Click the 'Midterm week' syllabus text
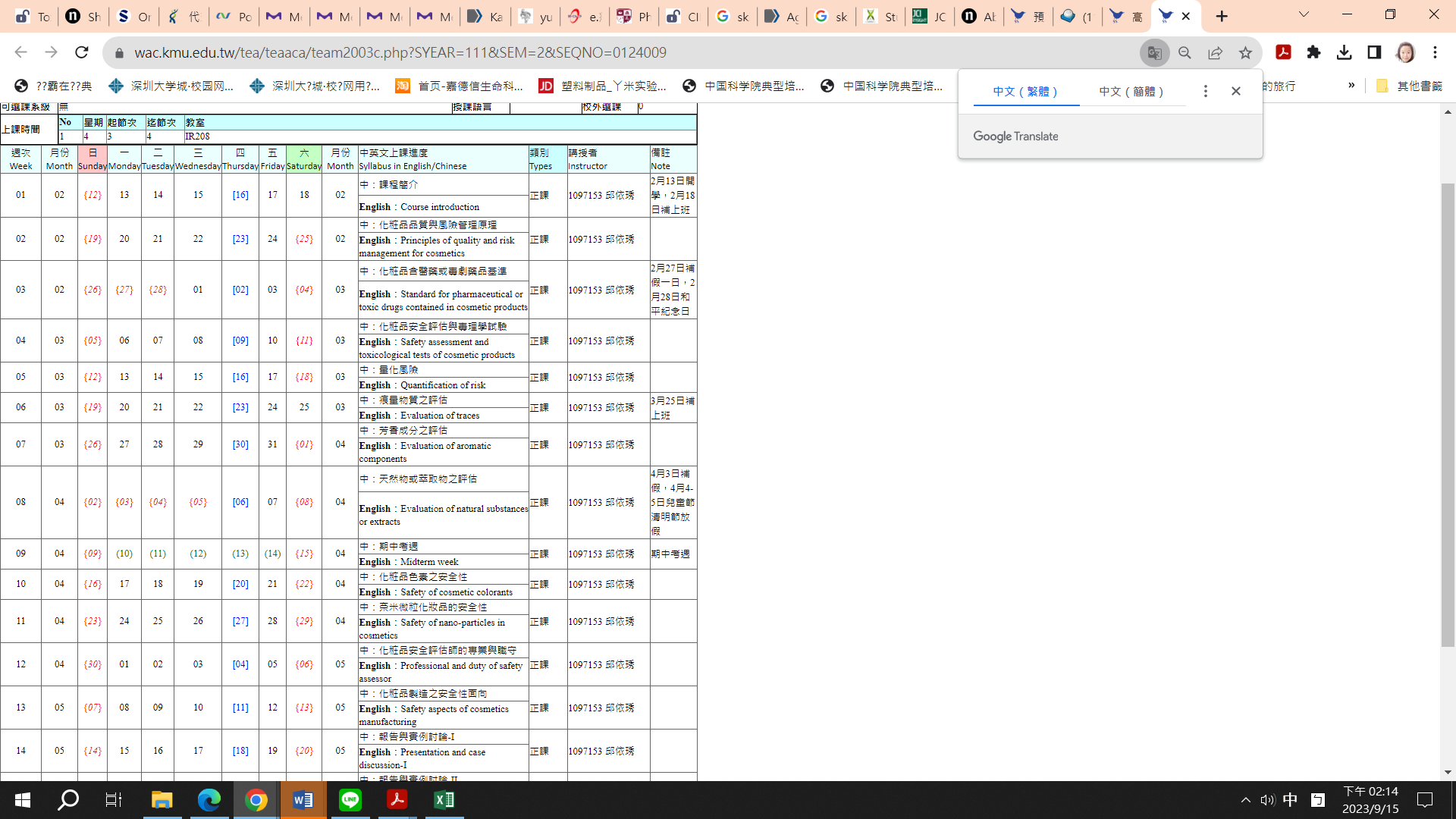Viewport: 1456px width, 819px height. tap(428, 562)
